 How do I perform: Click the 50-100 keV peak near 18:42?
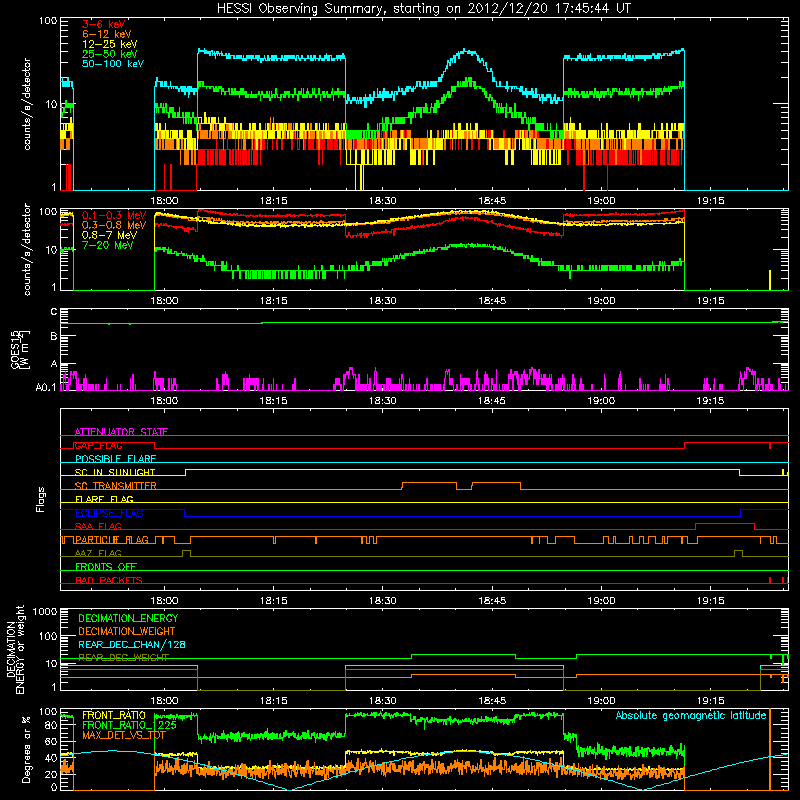(x=466, y=51)
